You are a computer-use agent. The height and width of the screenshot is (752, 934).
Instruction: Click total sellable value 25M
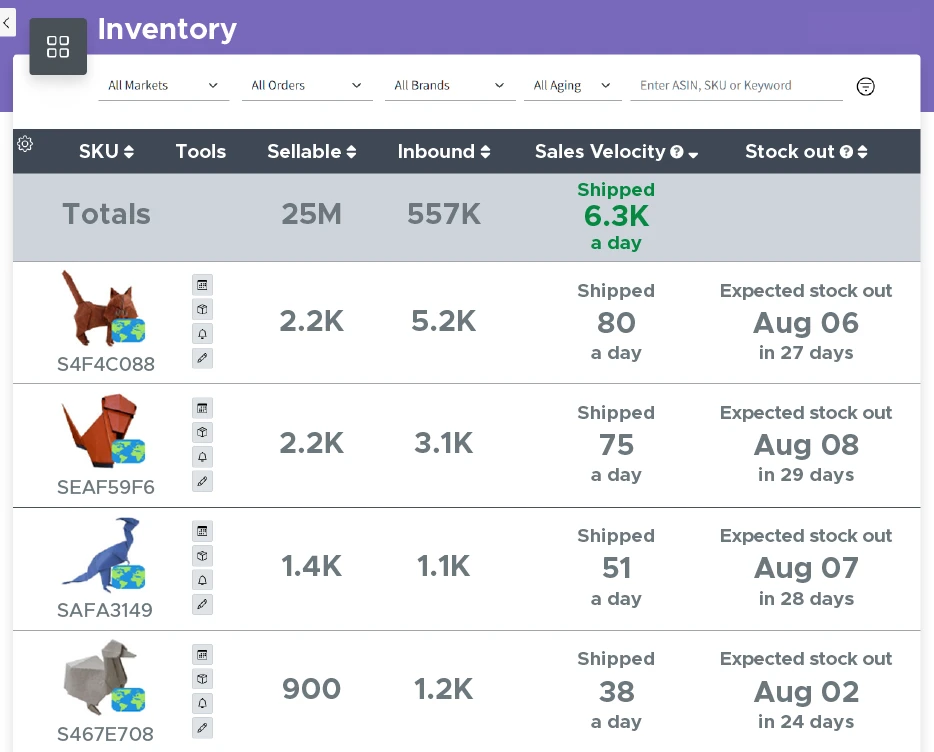(312, 214)
